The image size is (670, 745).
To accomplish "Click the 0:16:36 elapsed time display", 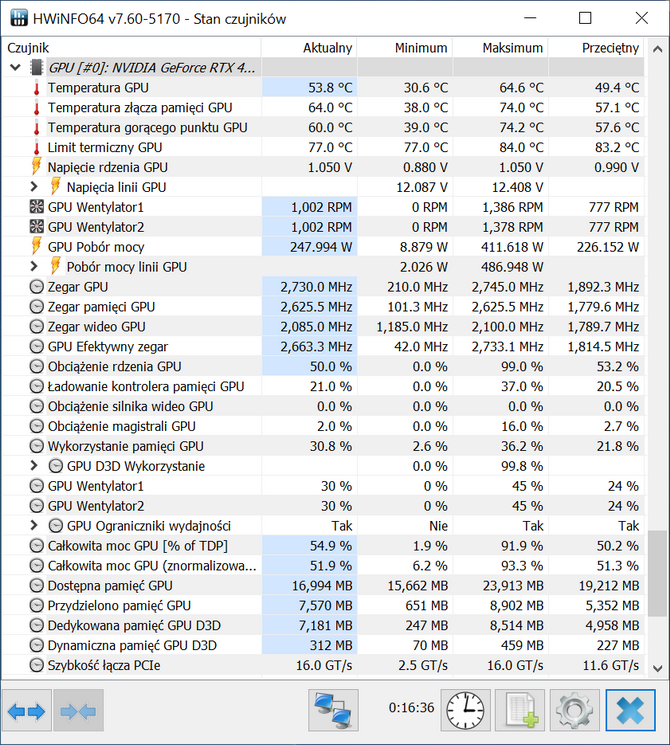I will point(412,708).
